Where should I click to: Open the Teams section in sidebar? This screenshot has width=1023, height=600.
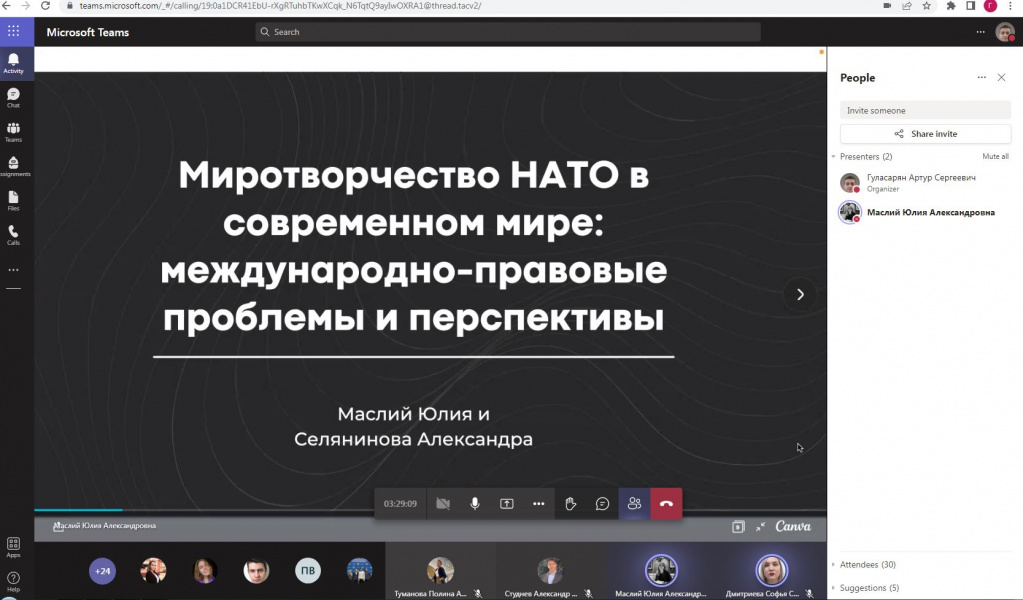pos(13,132)
